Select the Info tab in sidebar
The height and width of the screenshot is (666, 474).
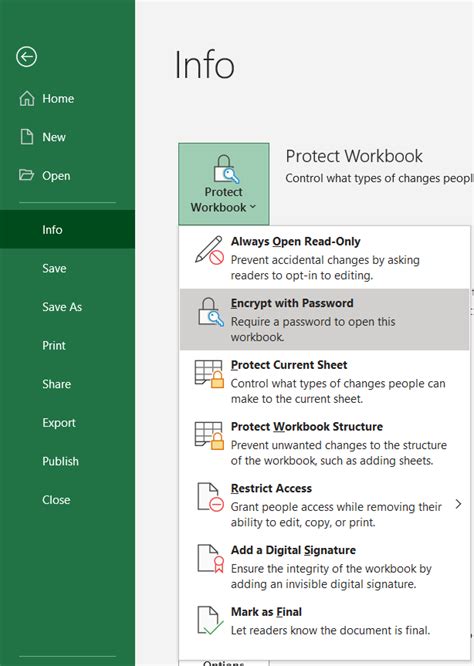click(x=67, y=229)
